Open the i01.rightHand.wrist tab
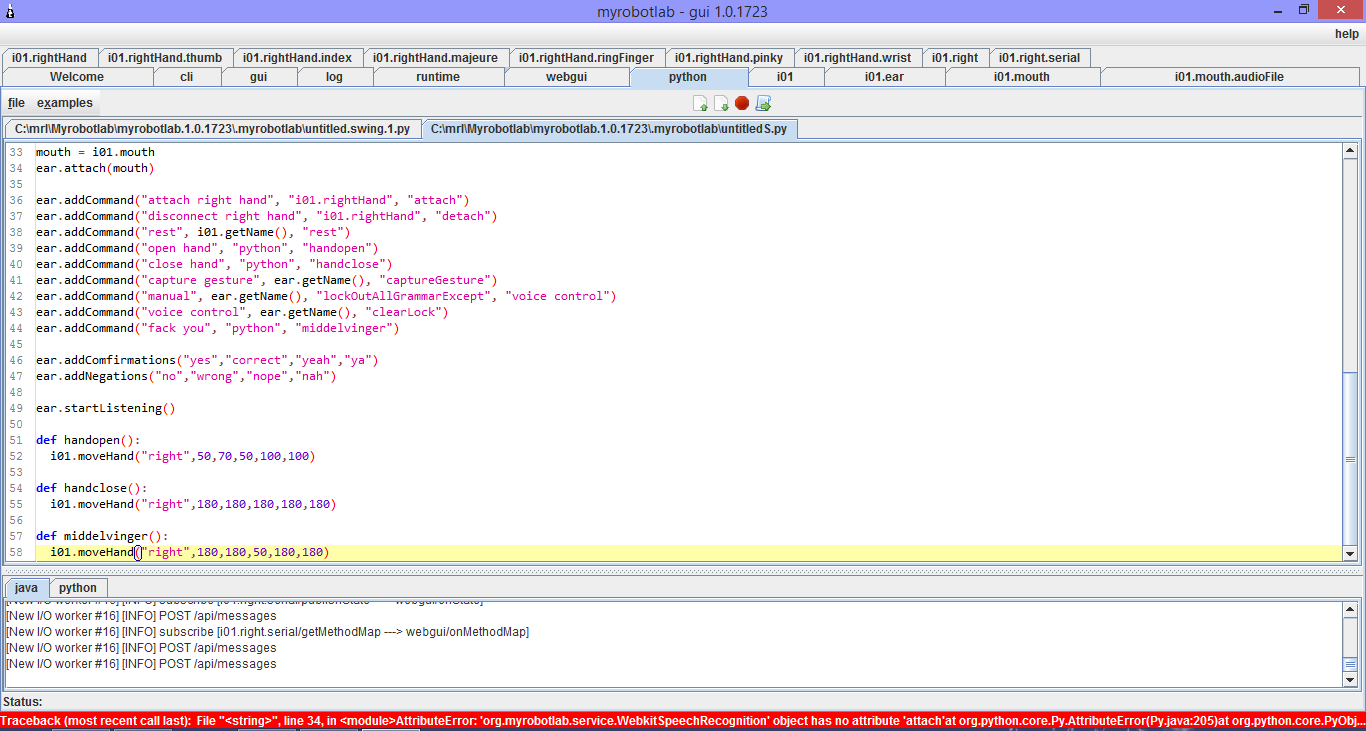 tap(857, 58)
